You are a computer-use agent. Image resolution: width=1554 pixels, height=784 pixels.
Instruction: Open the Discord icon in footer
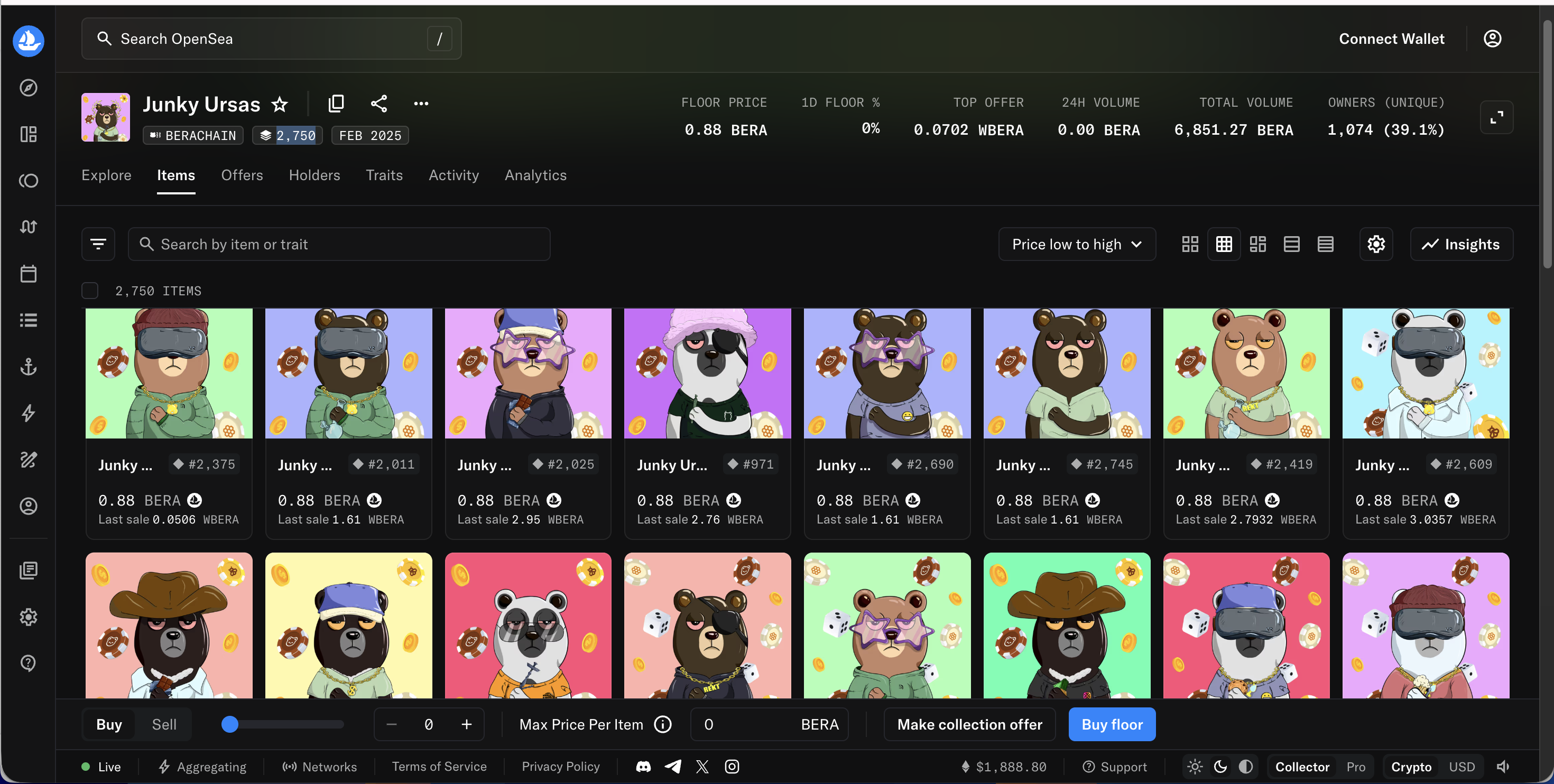(643, 767)
